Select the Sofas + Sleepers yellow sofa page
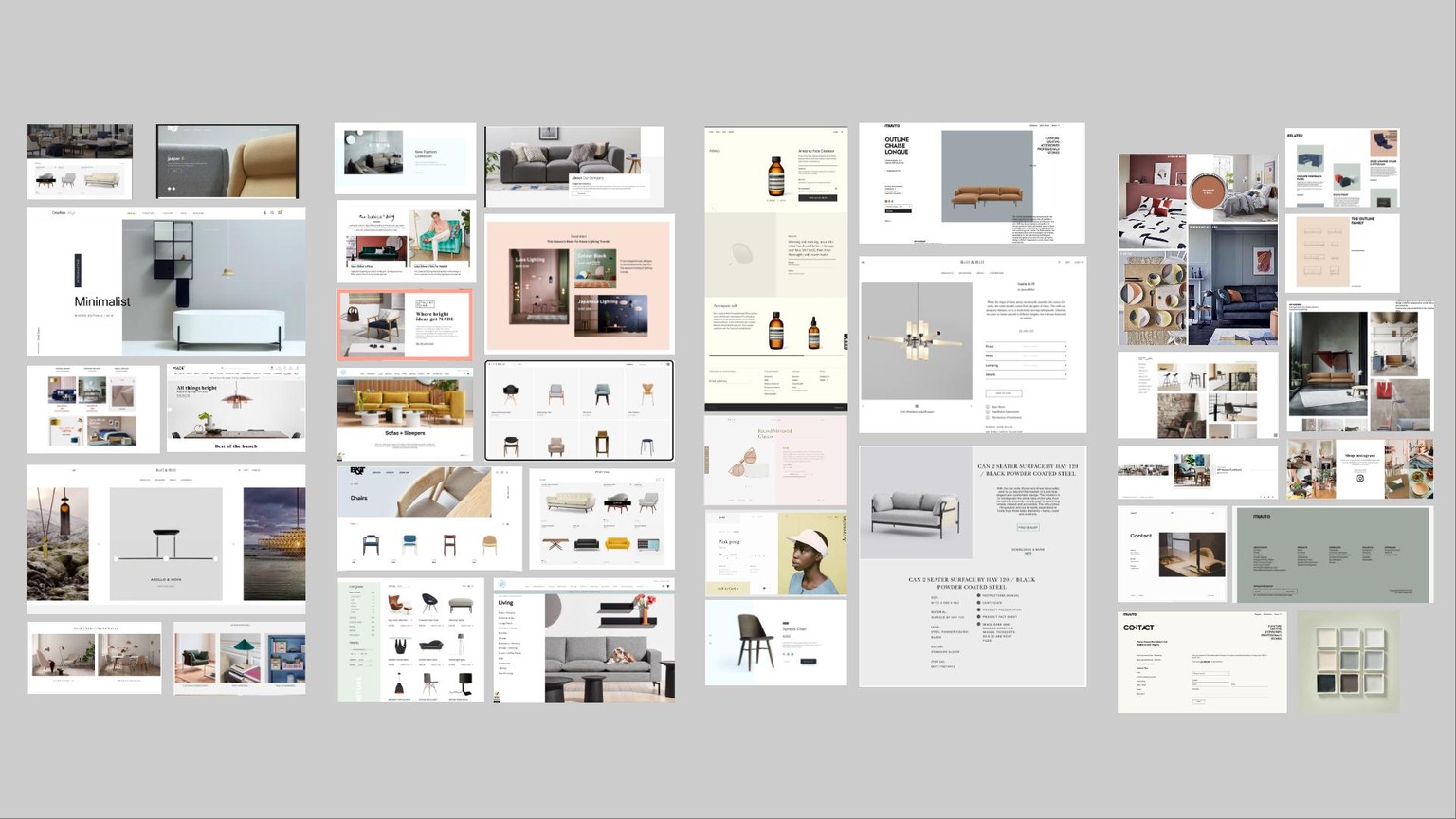This screenshot has height=819, width=1456. click(x=405, y=414)
